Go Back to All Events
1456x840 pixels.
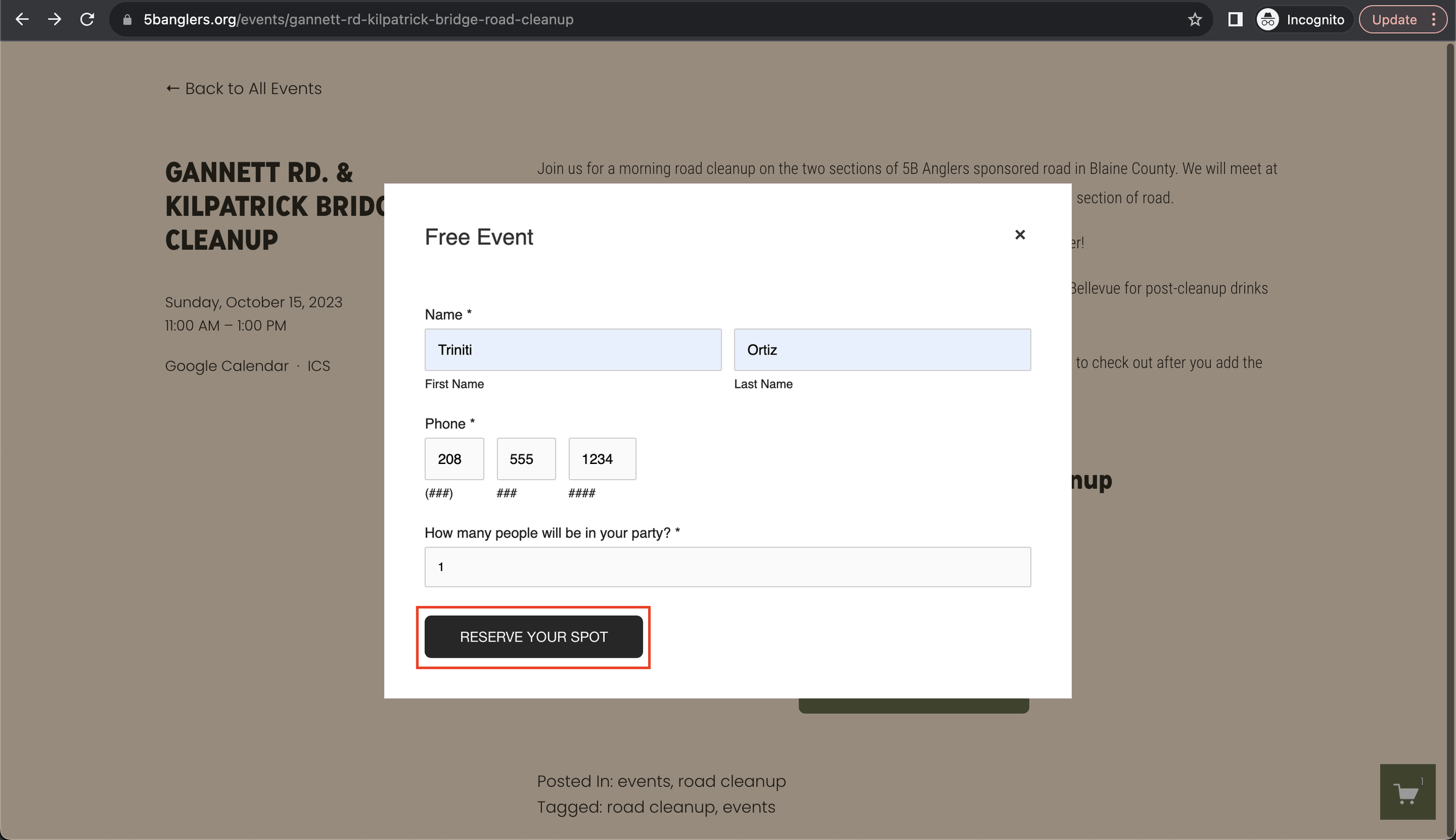point(243,88)
